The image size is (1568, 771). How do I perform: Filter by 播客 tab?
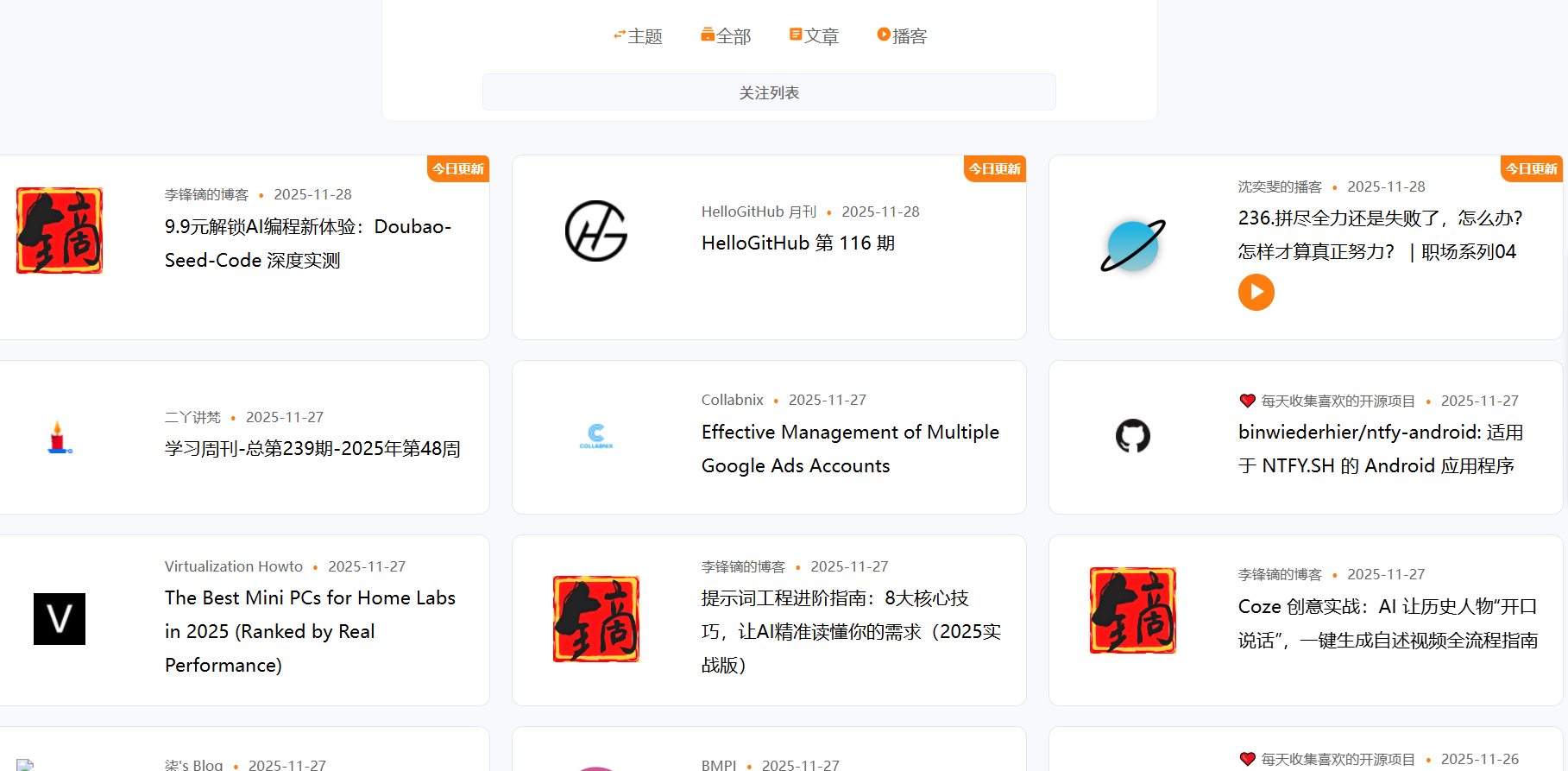(x=902, y=36)
